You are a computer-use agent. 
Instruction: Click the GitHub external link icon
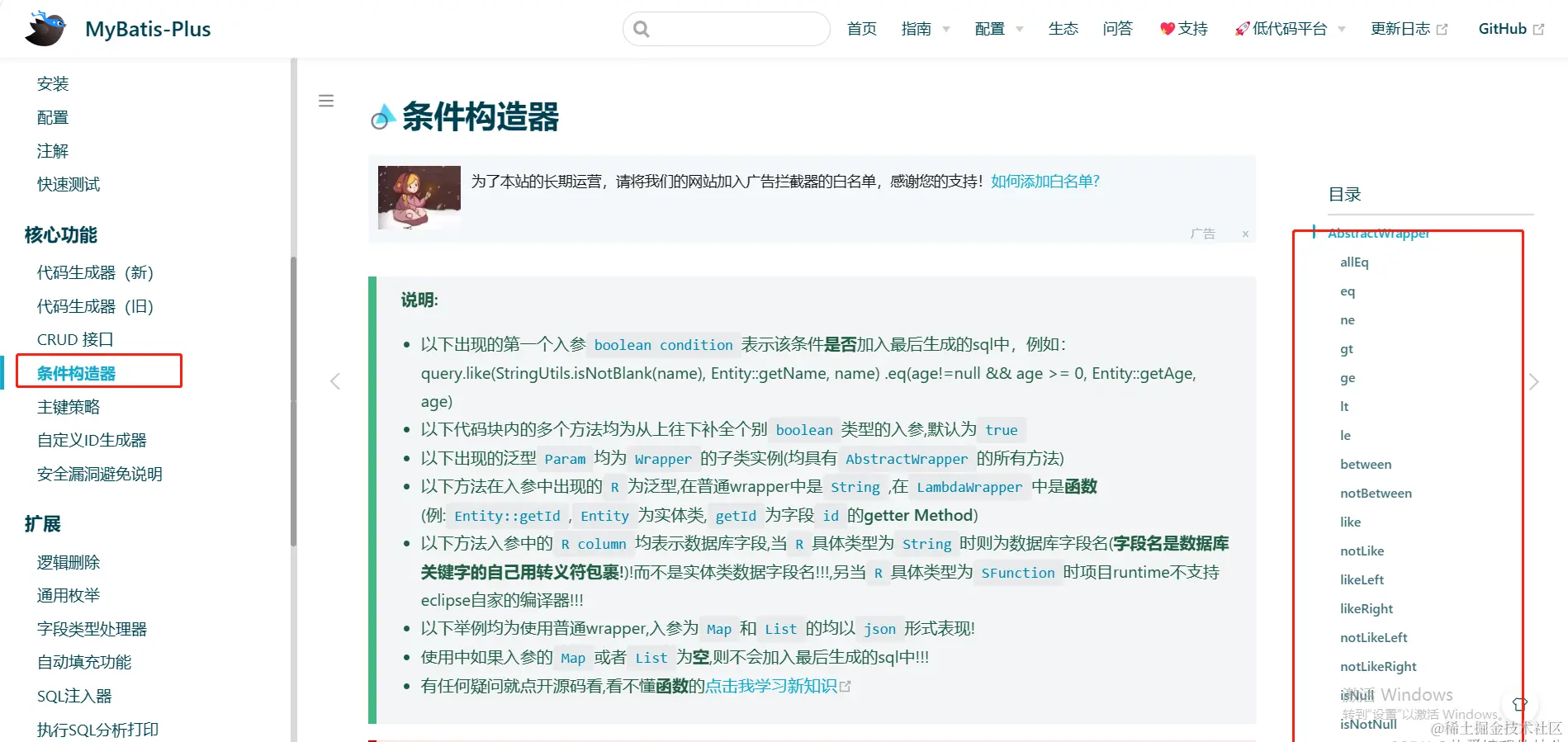click(x=1538, y=30)
